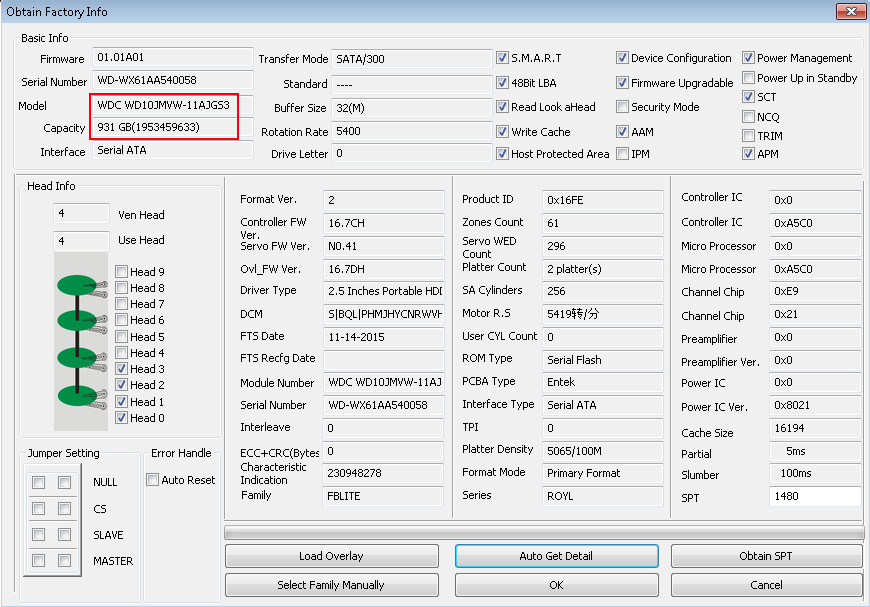Confirm with the OK button
This screenshot has height=607, width=870.
tap(556, 585)
